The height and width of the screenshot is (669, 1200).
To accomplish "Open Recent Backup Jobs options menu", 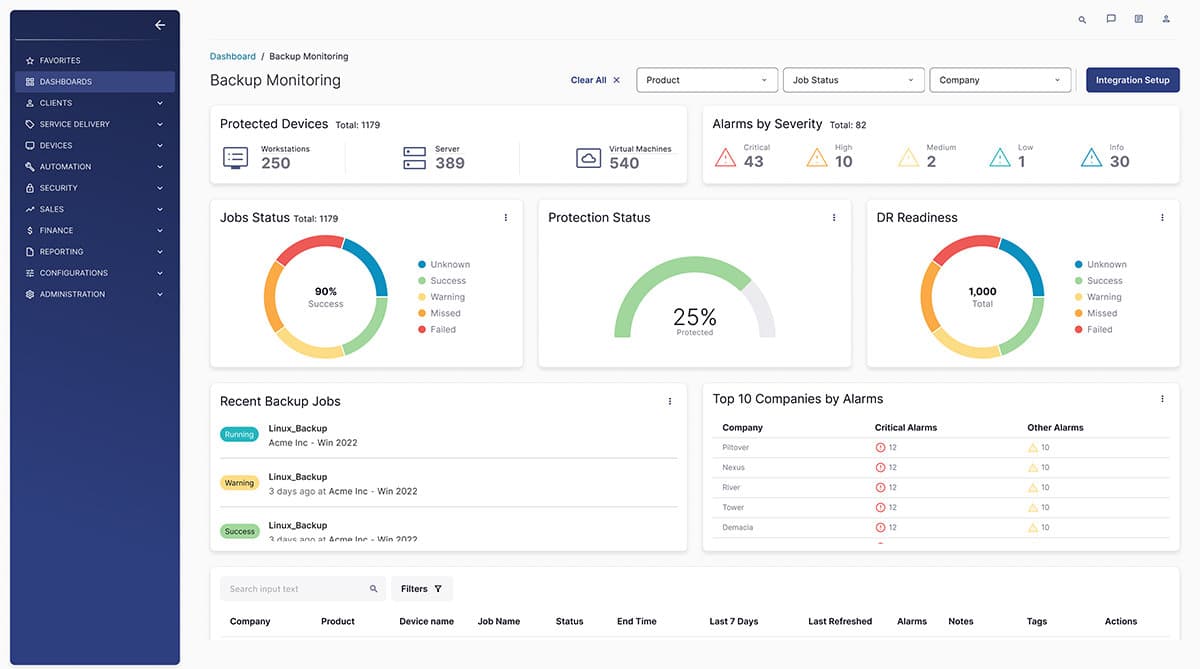I will (670, 401).
